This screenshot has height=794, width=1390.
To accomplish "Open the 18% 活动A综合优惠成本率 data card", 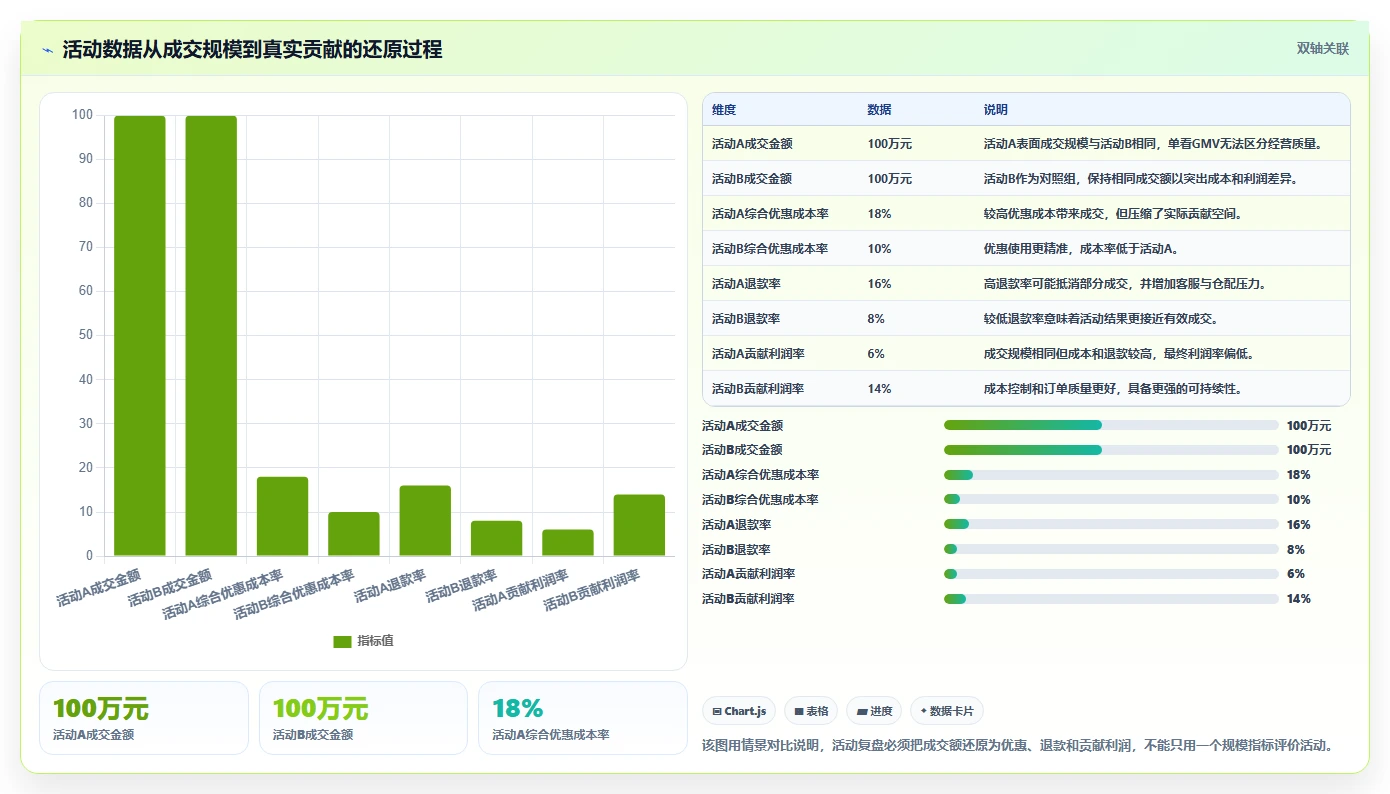I will 583,718.
